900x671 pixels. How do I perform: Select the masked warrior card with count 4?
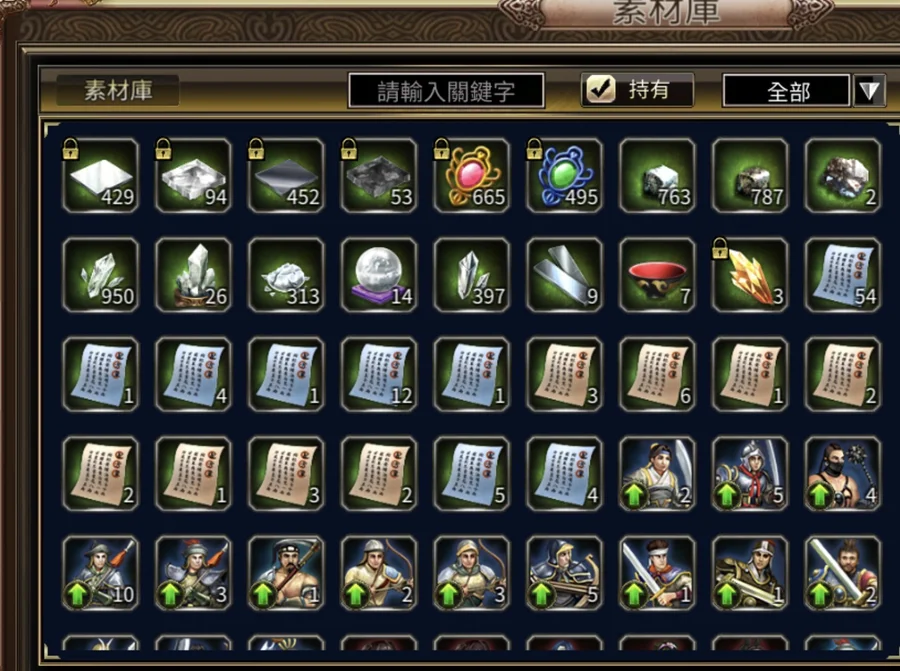coord(843,474)
